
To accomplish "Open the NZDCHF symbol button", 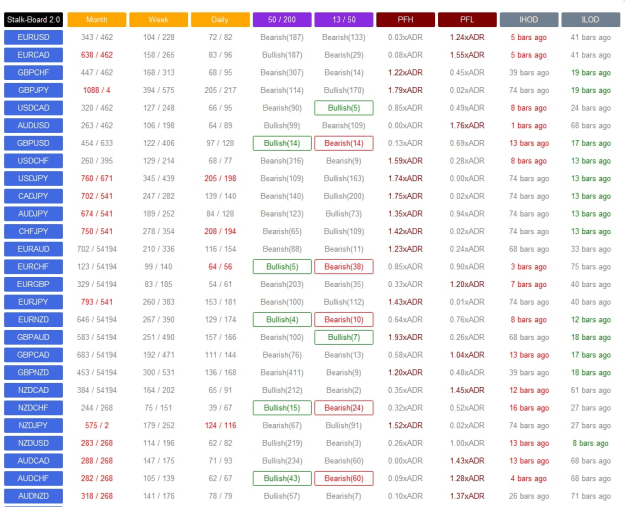I will (33, 408).
